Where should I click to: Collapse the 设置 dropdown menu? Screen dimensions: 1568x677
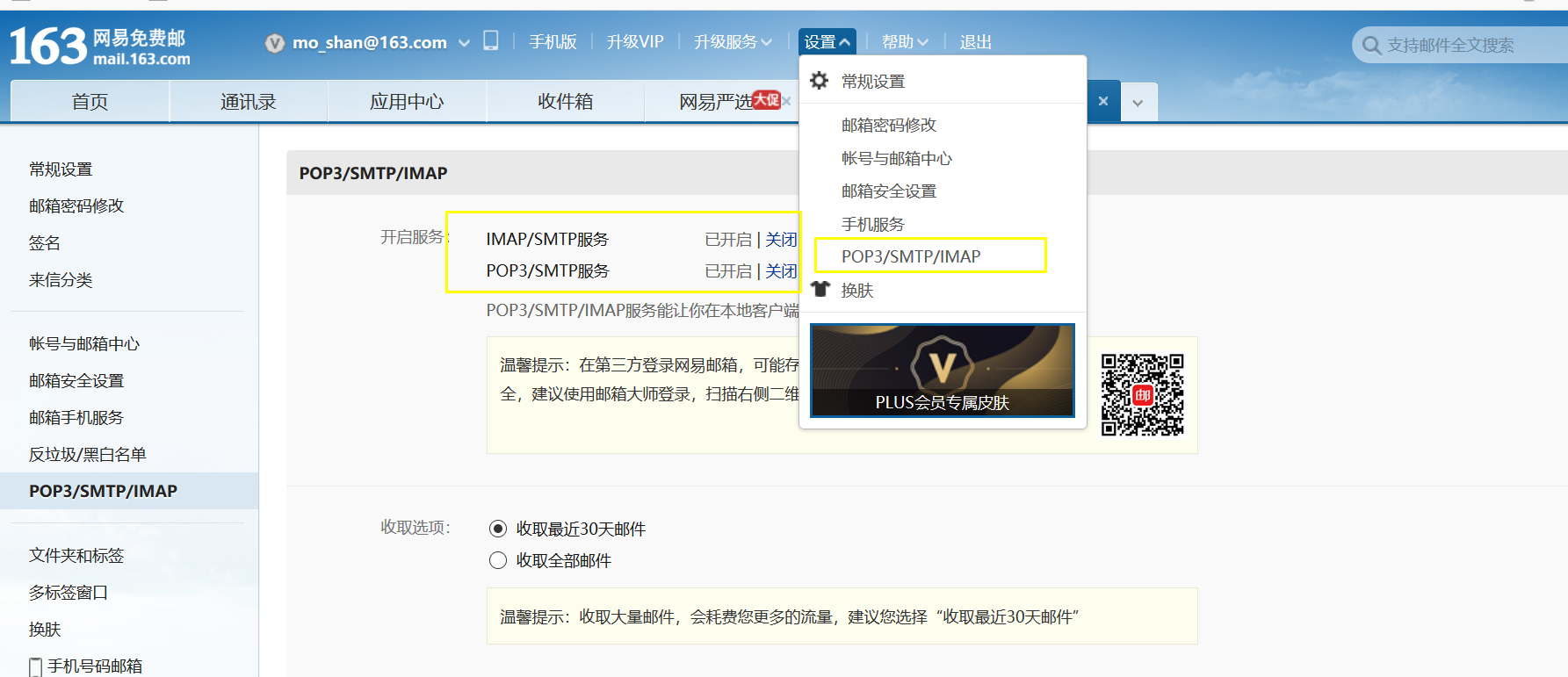tap(827, 41)
